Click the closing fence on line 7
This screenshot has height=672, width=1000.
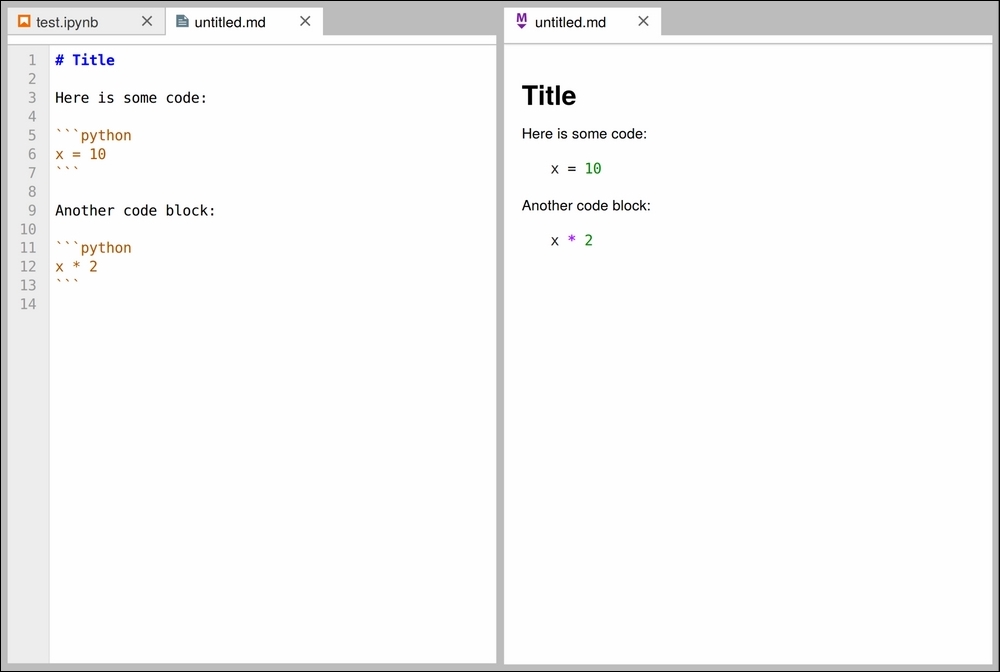(x=67, y=171)
